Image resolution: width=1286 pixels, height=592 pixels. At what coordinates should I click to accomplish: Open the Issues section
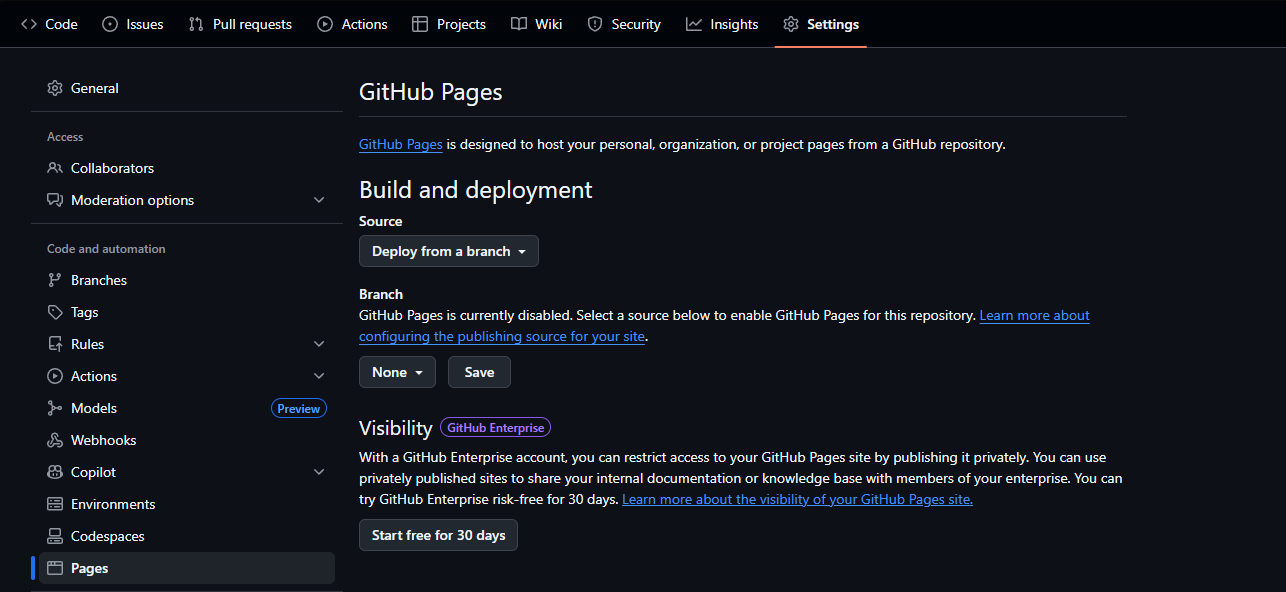click(109, 23)
